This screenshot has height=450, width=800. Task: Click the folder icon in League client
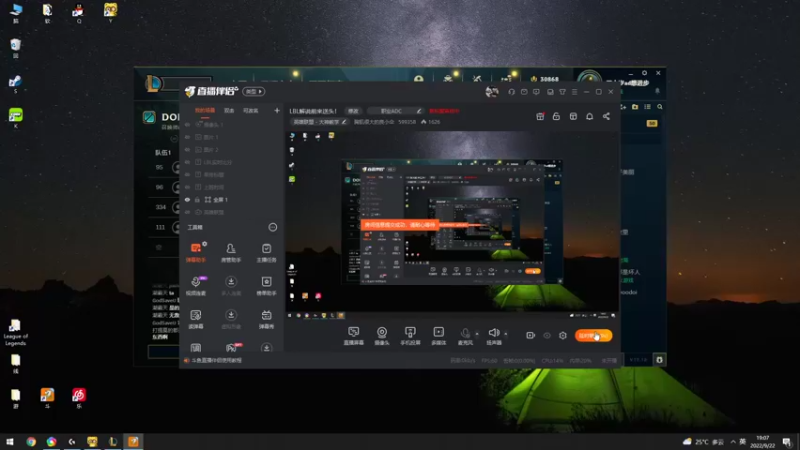635,107
